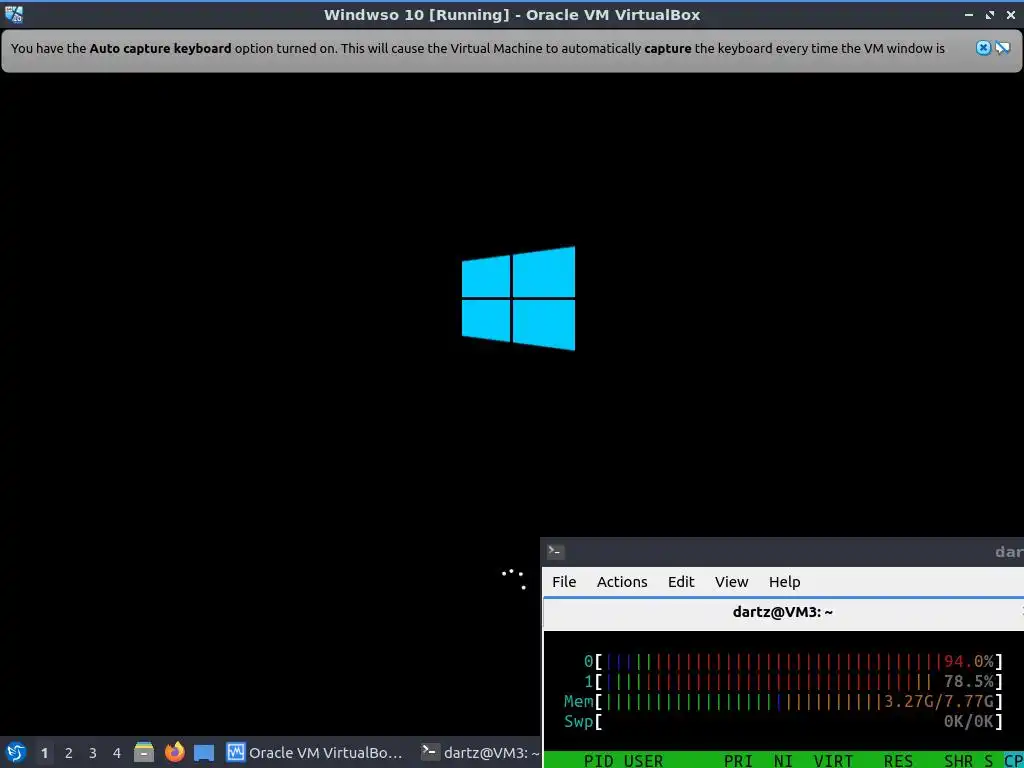Click the Windows logo in the VM screen
1024x768 pixels.
pos(519,298)
